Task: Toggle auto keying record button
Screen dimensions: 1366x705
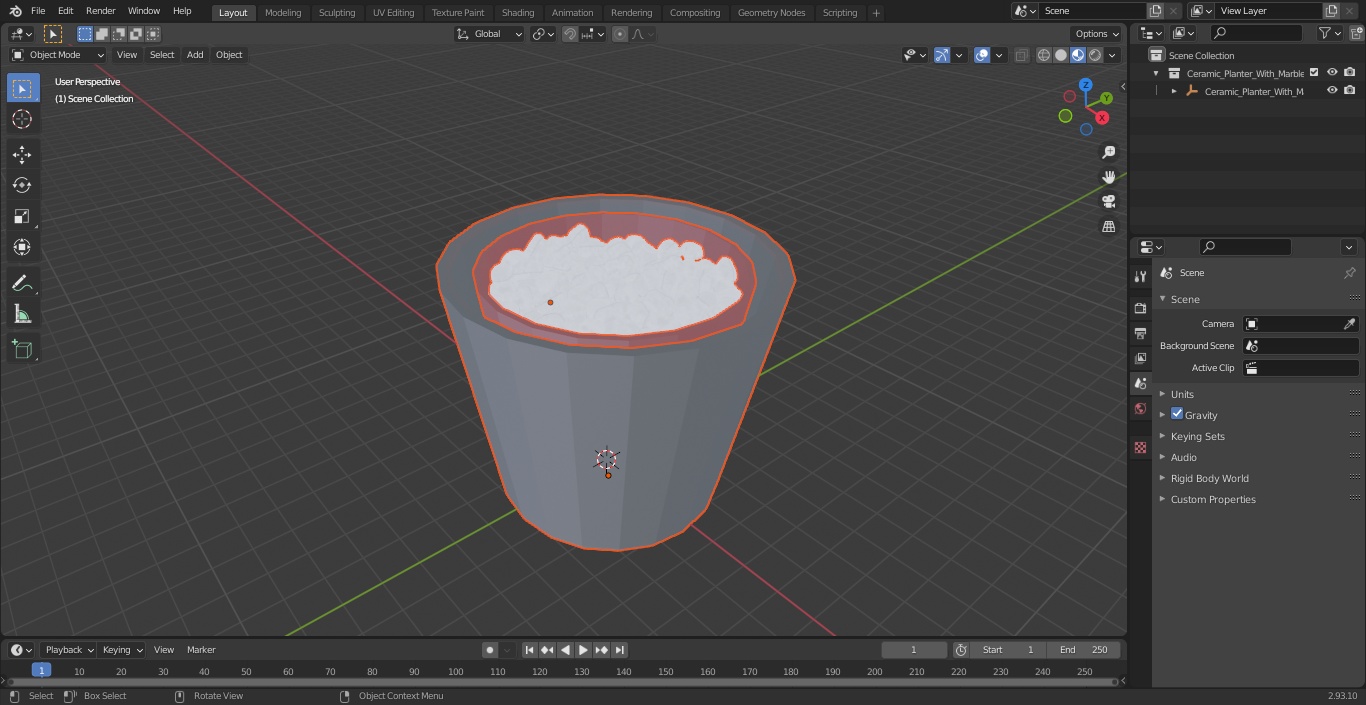Action: point(490,650)
